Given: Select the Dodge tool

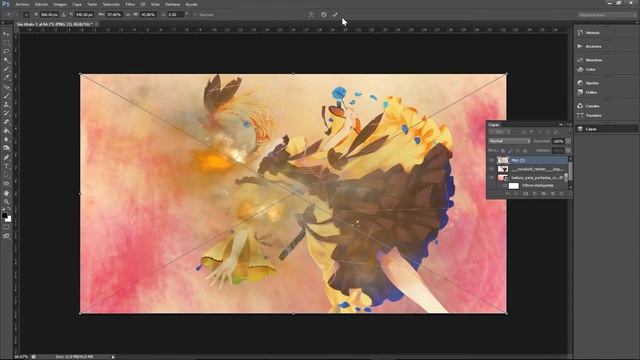Looking at the screenshot, I should click(6, 148).
